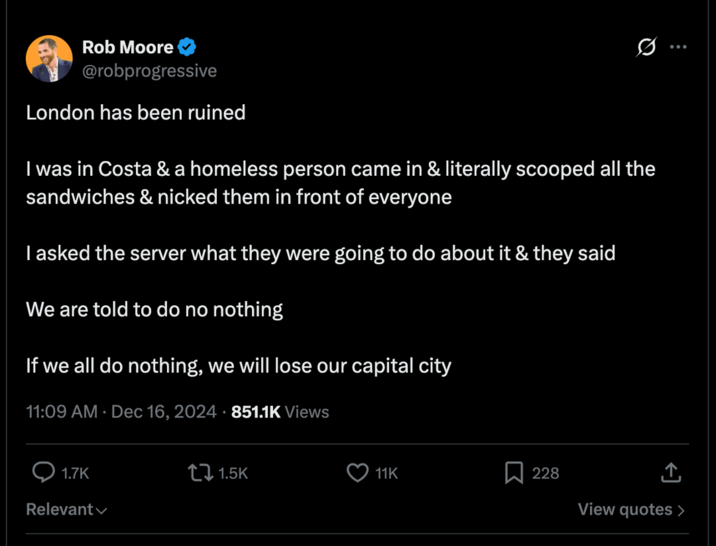
Task: Click the 'London has been ruined' post text
Action: click(x=136, y=112)
